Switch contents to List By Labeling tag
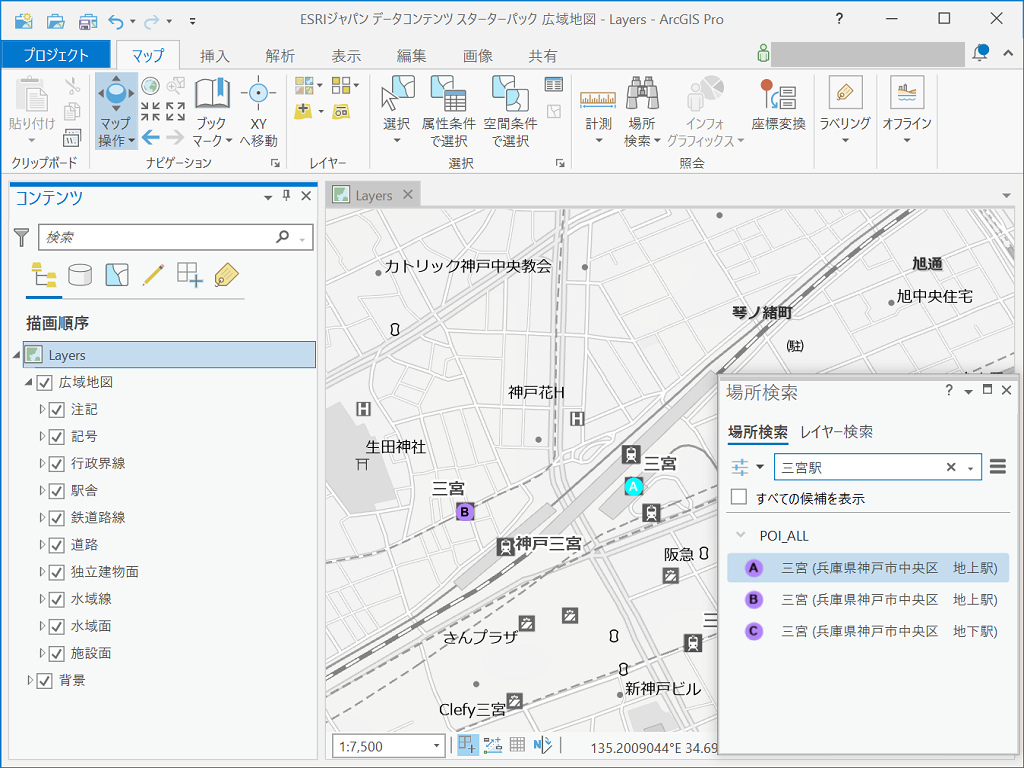This screenshot has height=768, width=1024. click(x=226, y=276)
